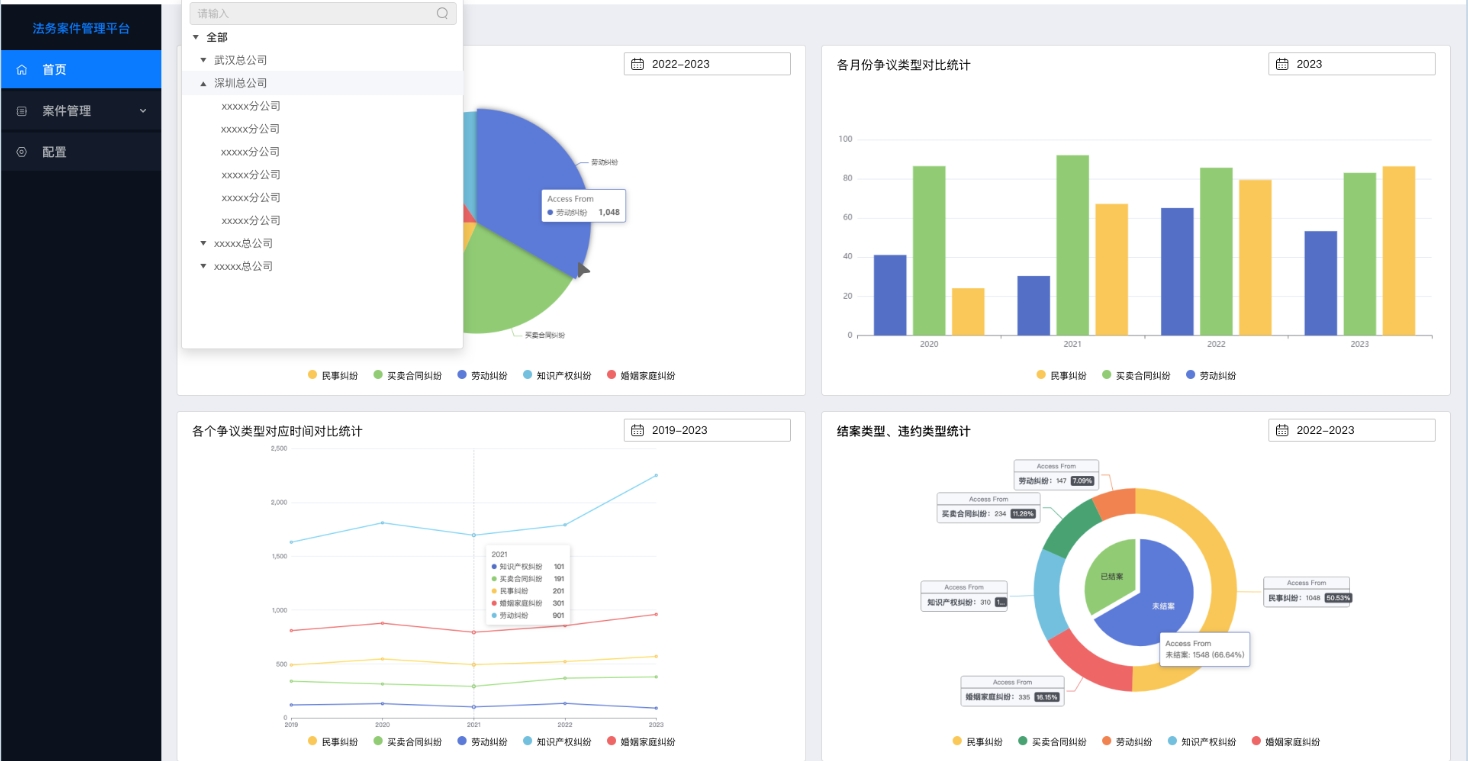Toggle 民事纠纷 legend in 各月份争议类型对比统计 chart
The image size is (1468, 761).
1062,376
